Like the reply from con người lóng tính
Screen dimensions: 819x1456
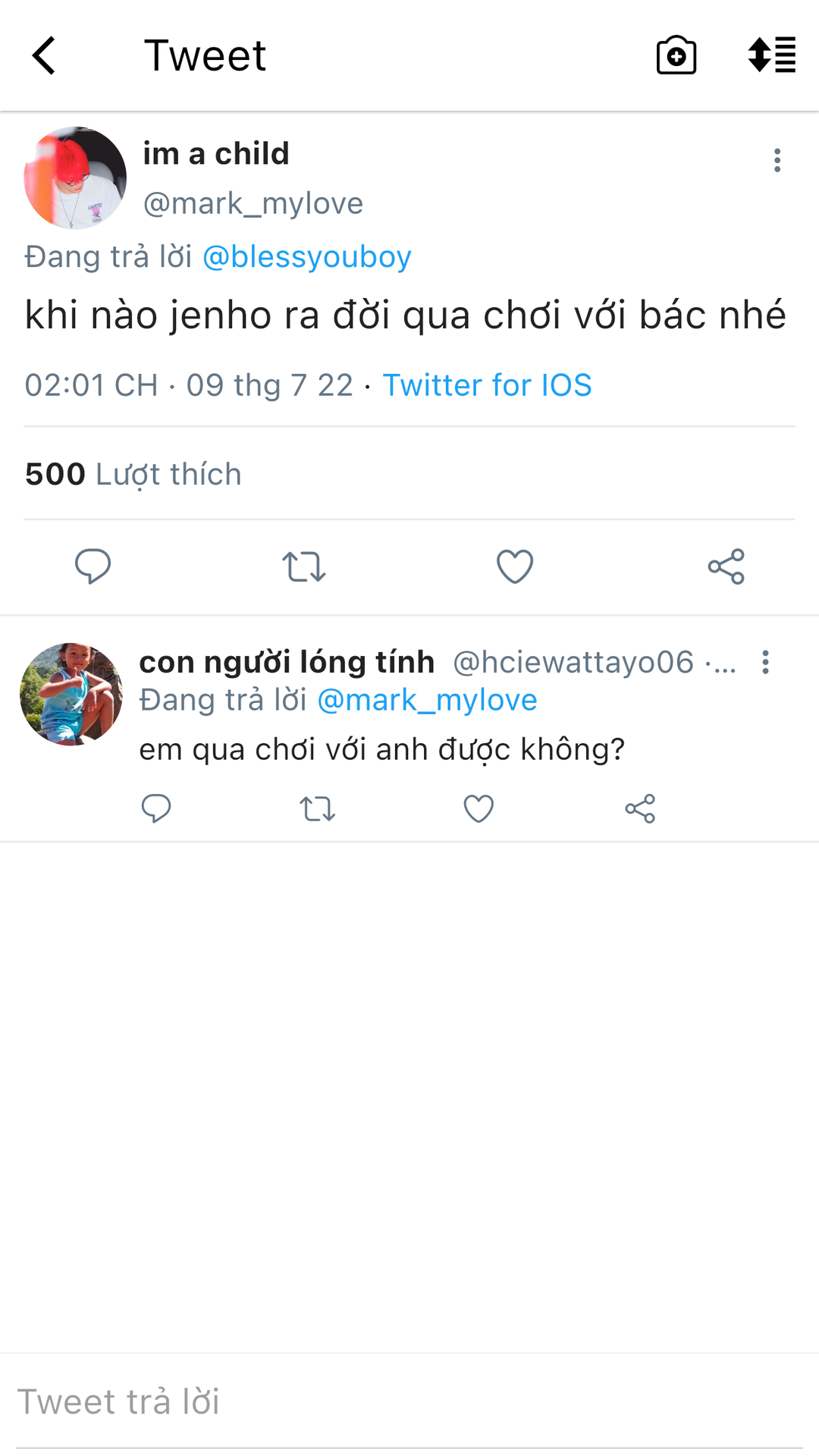tap(479, 808)
